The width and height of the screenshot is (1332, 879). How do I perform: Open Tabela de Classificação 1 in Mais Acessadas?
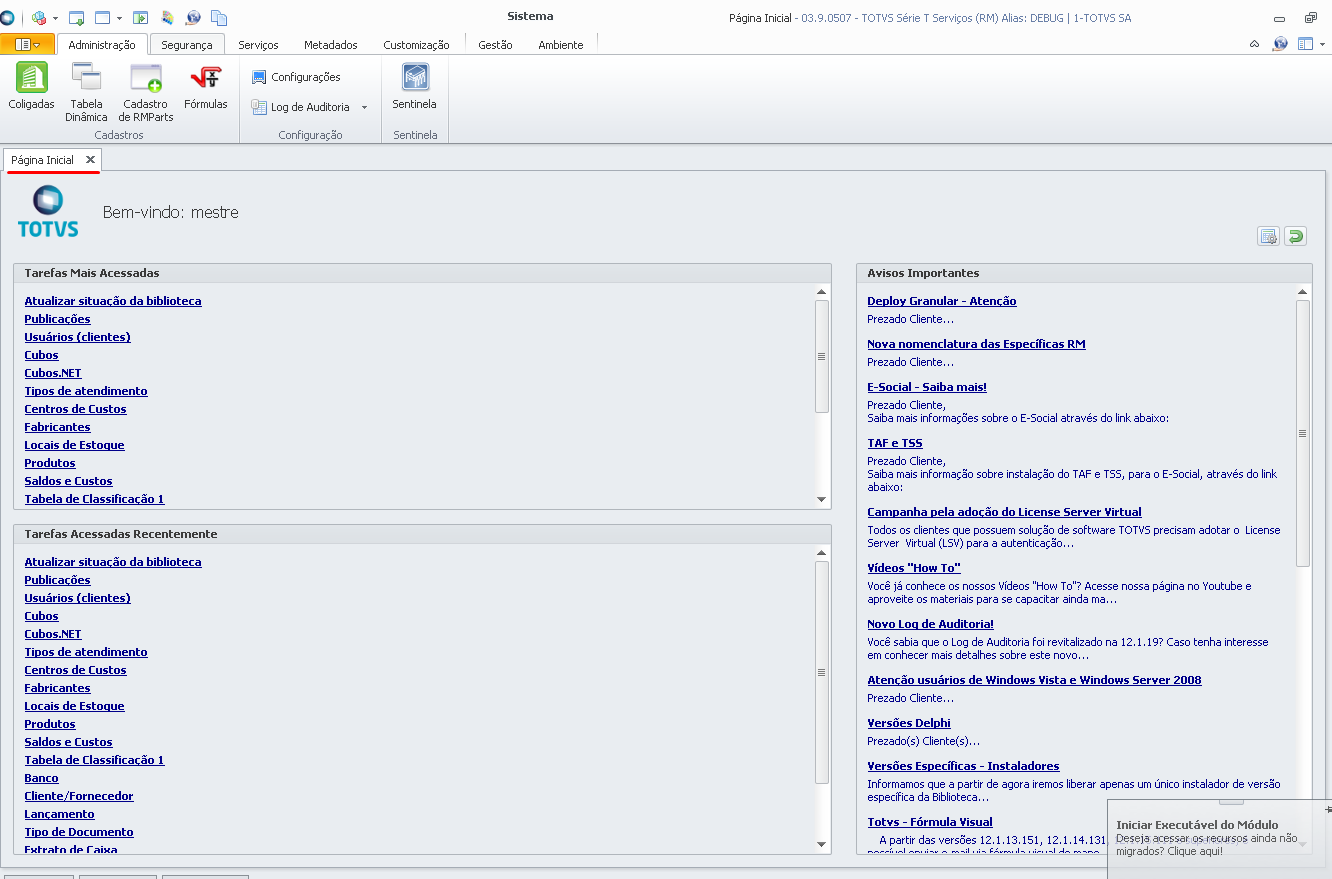tap(94, 499)
